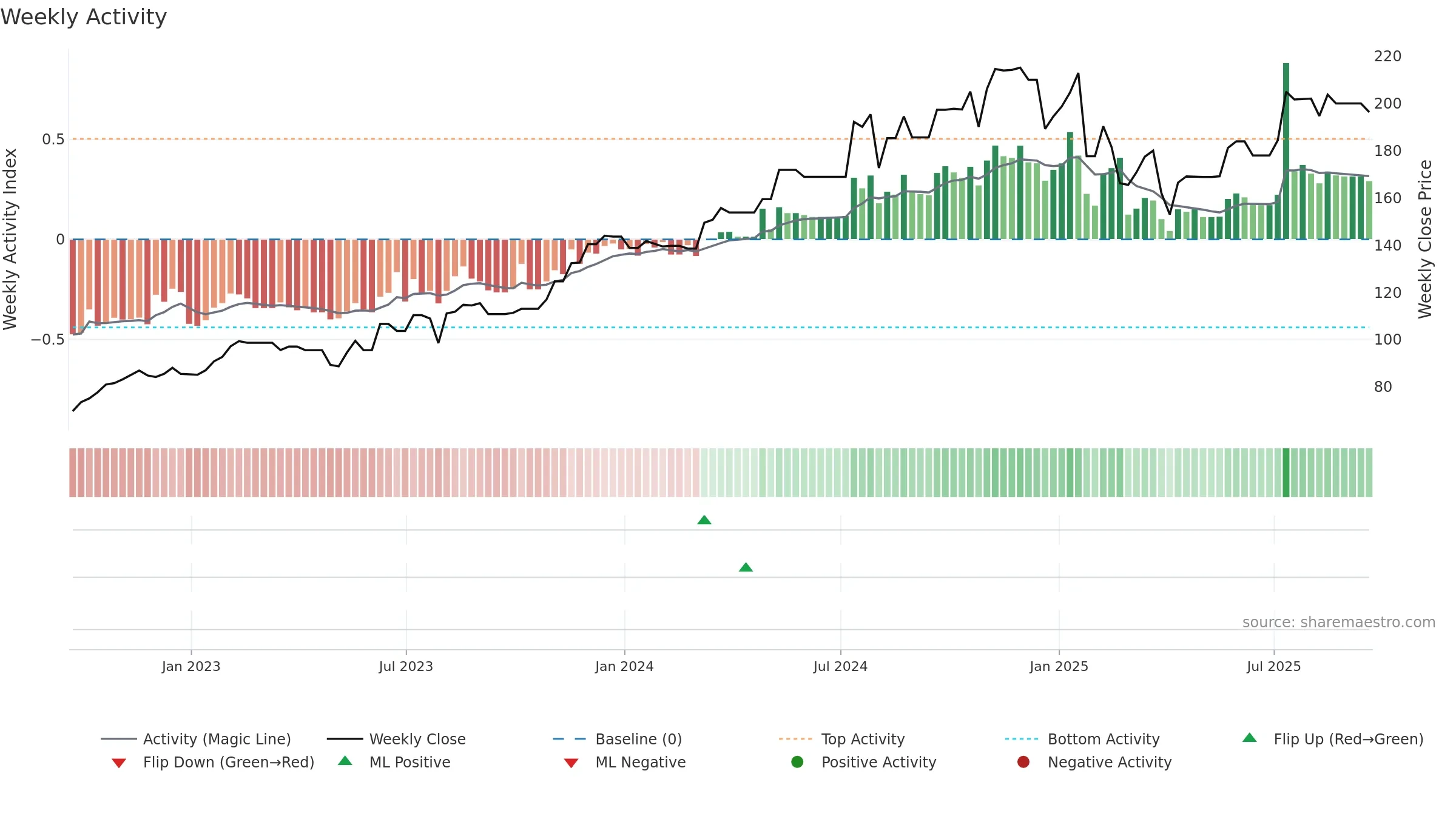Click the Activity (Magic Line) legend entry
1456x819 pixels.
[196, 739]
